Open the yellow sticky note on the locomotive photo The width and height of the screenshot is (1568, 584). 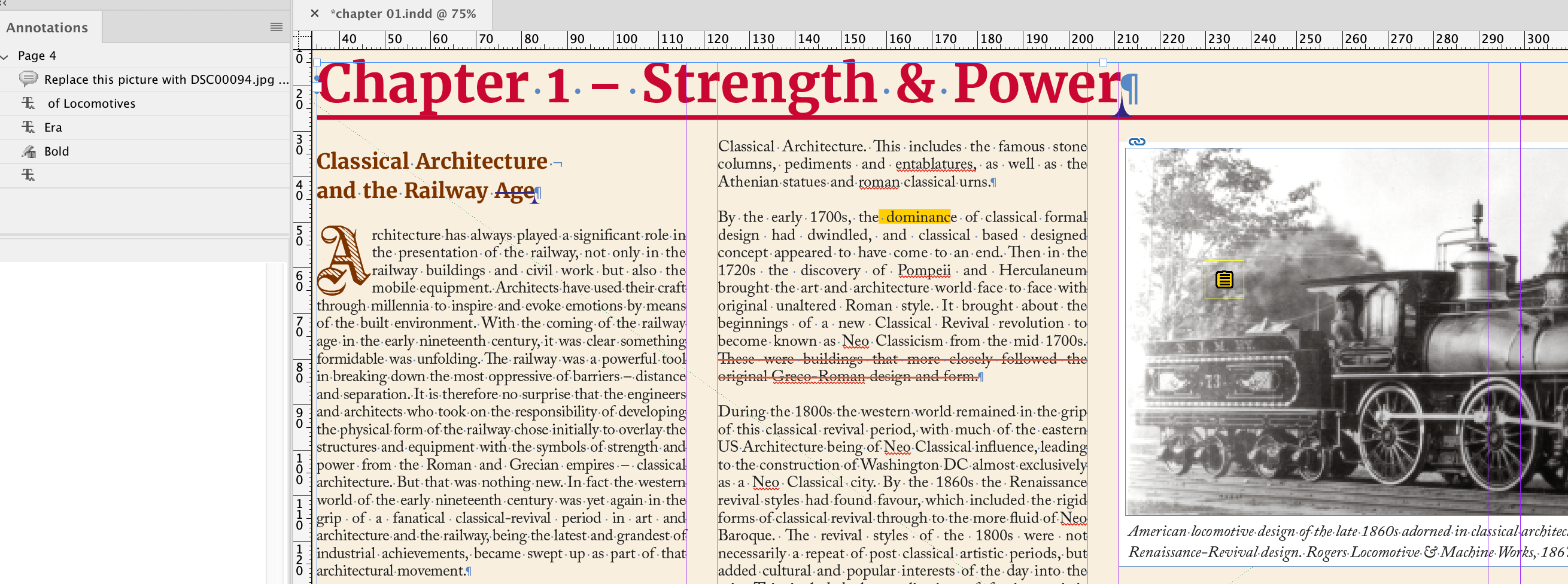(x=1224, y=279)
